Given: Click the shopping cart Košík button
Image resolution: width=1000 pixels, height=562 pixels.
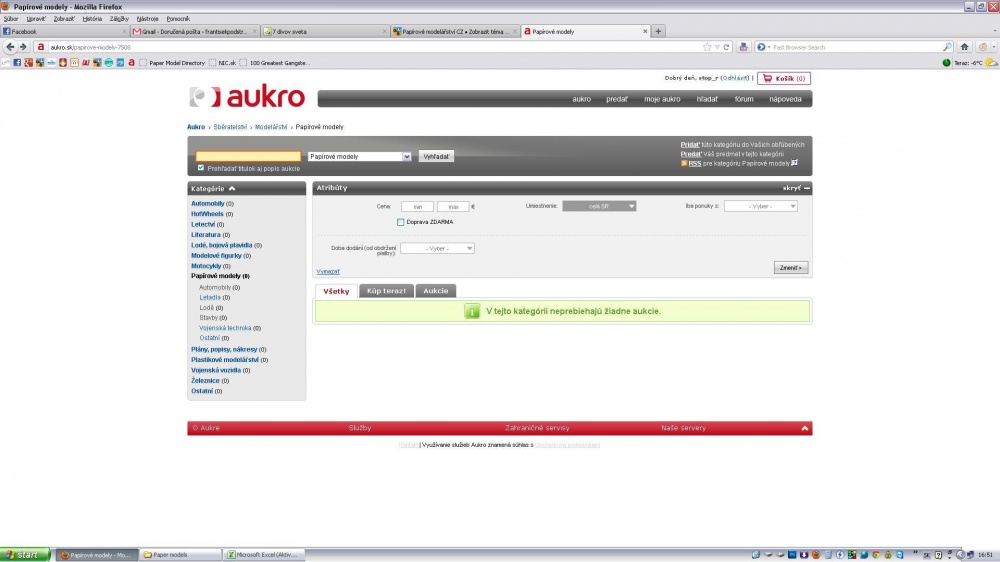Looking at the screenshot, I should 784,78.
